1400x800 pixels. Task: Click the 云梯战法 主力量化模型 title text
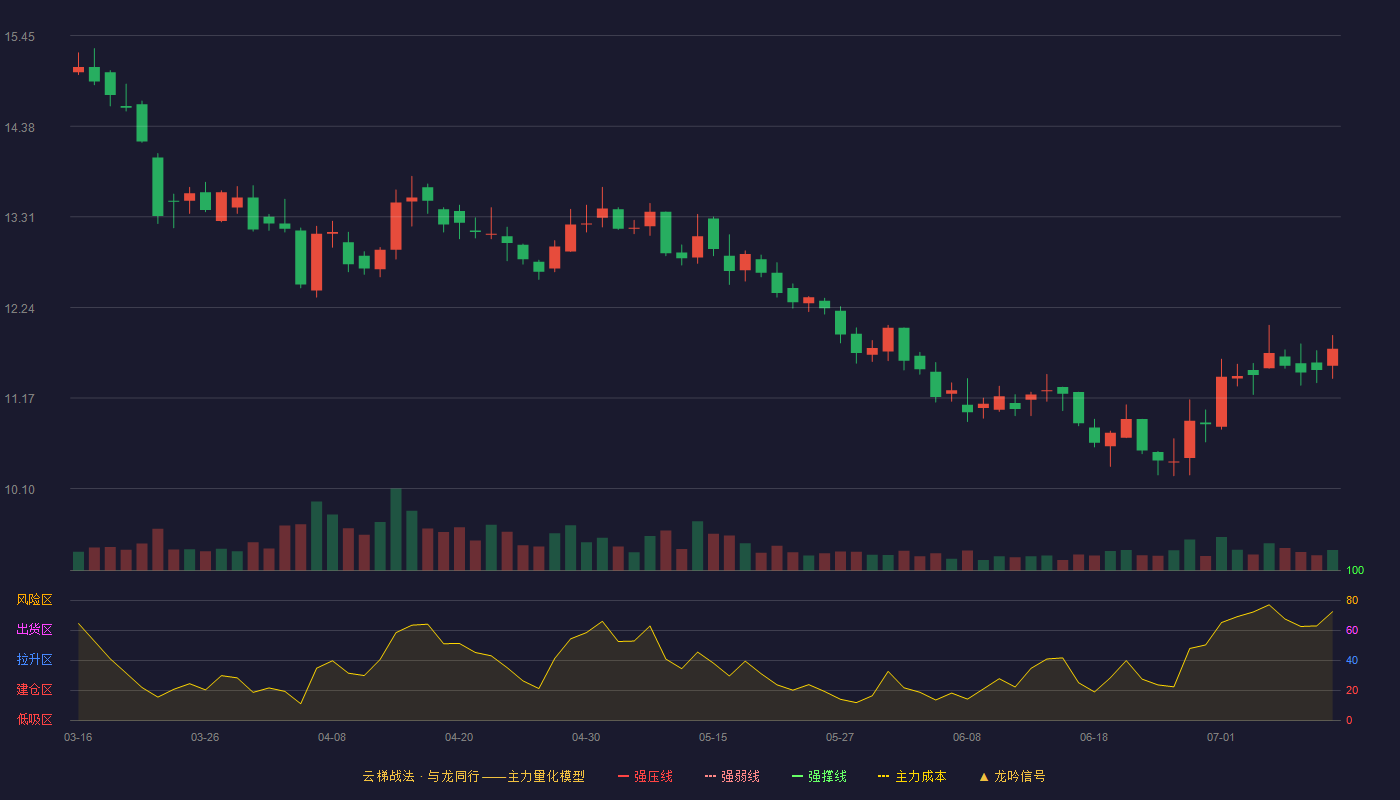(x=473, y=776)
